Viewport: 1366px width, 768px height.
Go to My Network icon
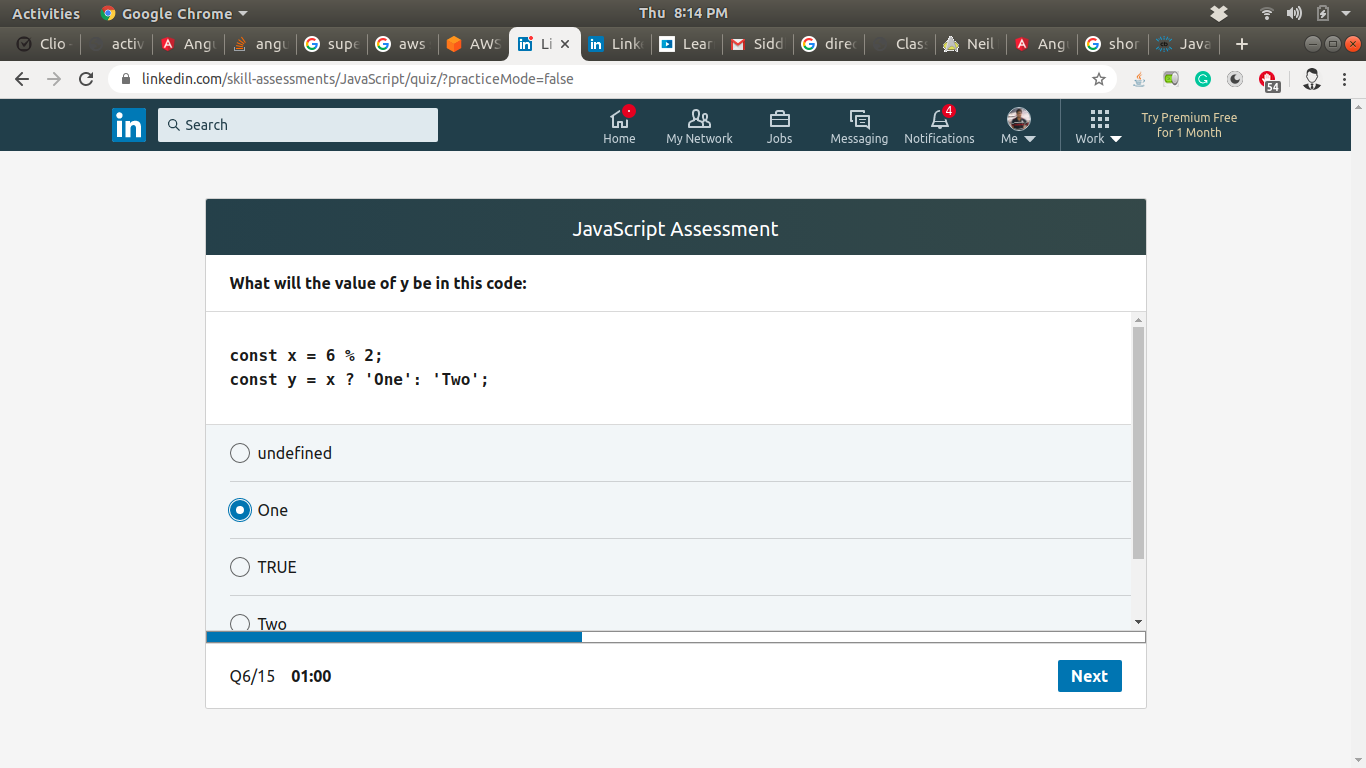pos(699,125)
